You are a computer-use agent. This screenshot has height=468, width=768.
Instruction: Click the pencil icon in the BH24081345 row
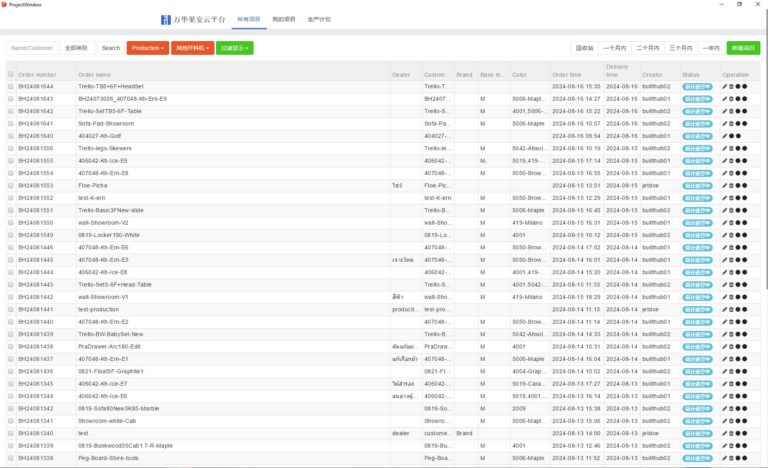[x=724, y=384]
